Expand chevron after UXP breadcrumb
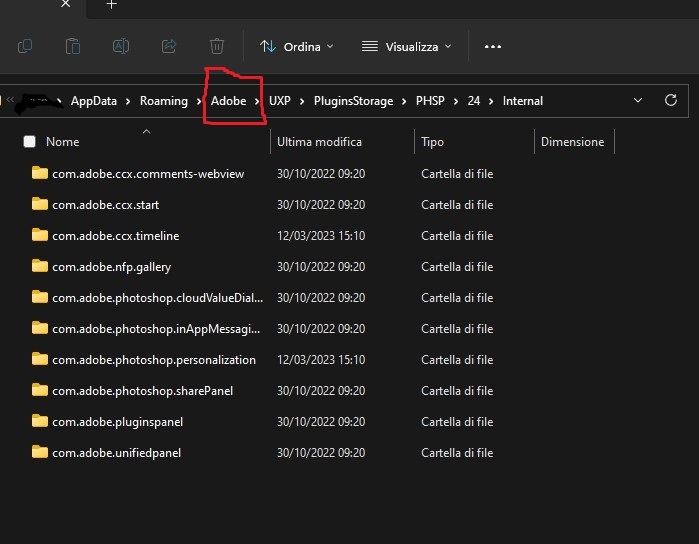 point(302,102)
